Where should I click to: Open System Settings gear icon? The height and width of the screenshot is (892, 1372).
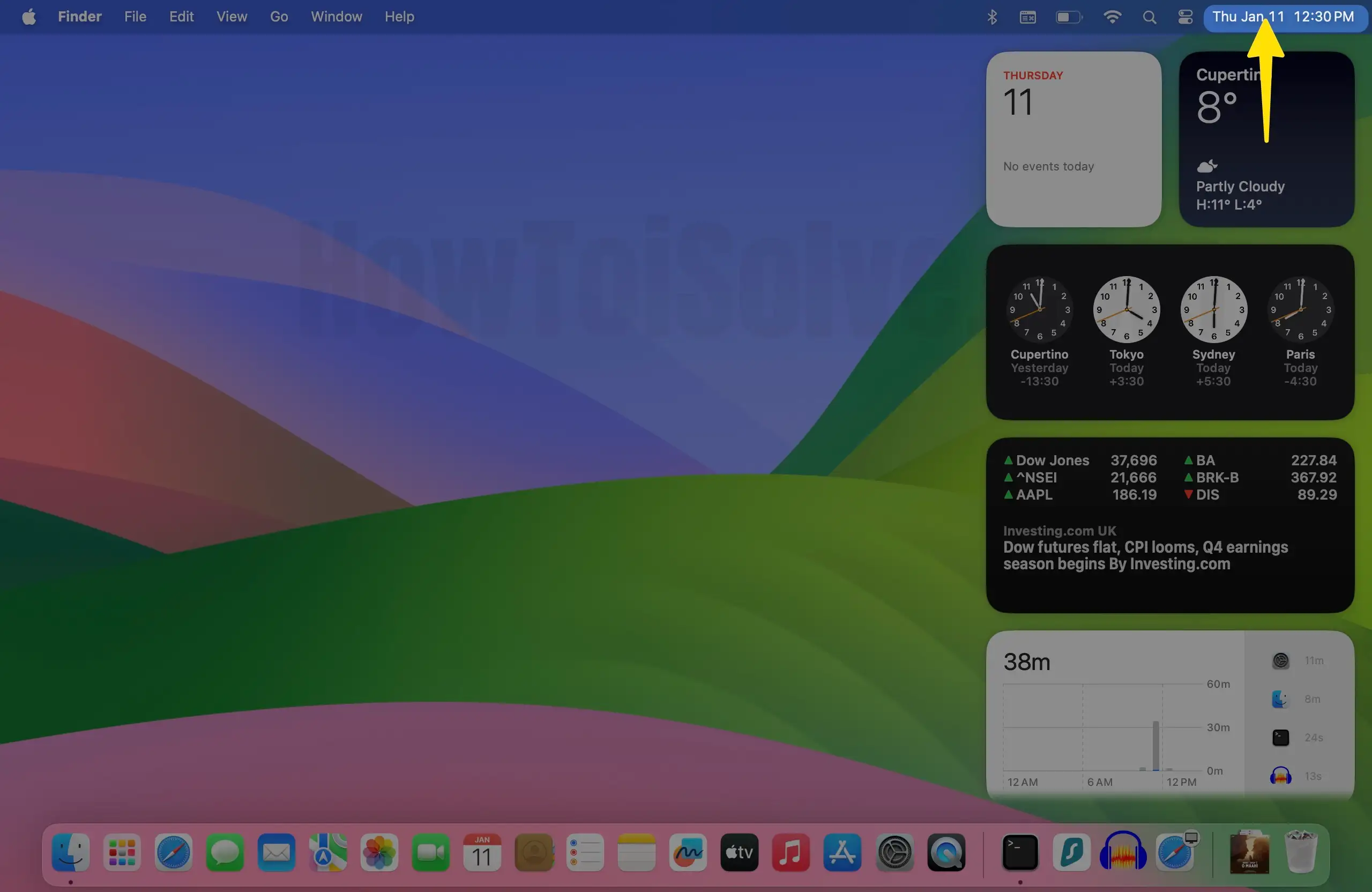tap(894, 852)
